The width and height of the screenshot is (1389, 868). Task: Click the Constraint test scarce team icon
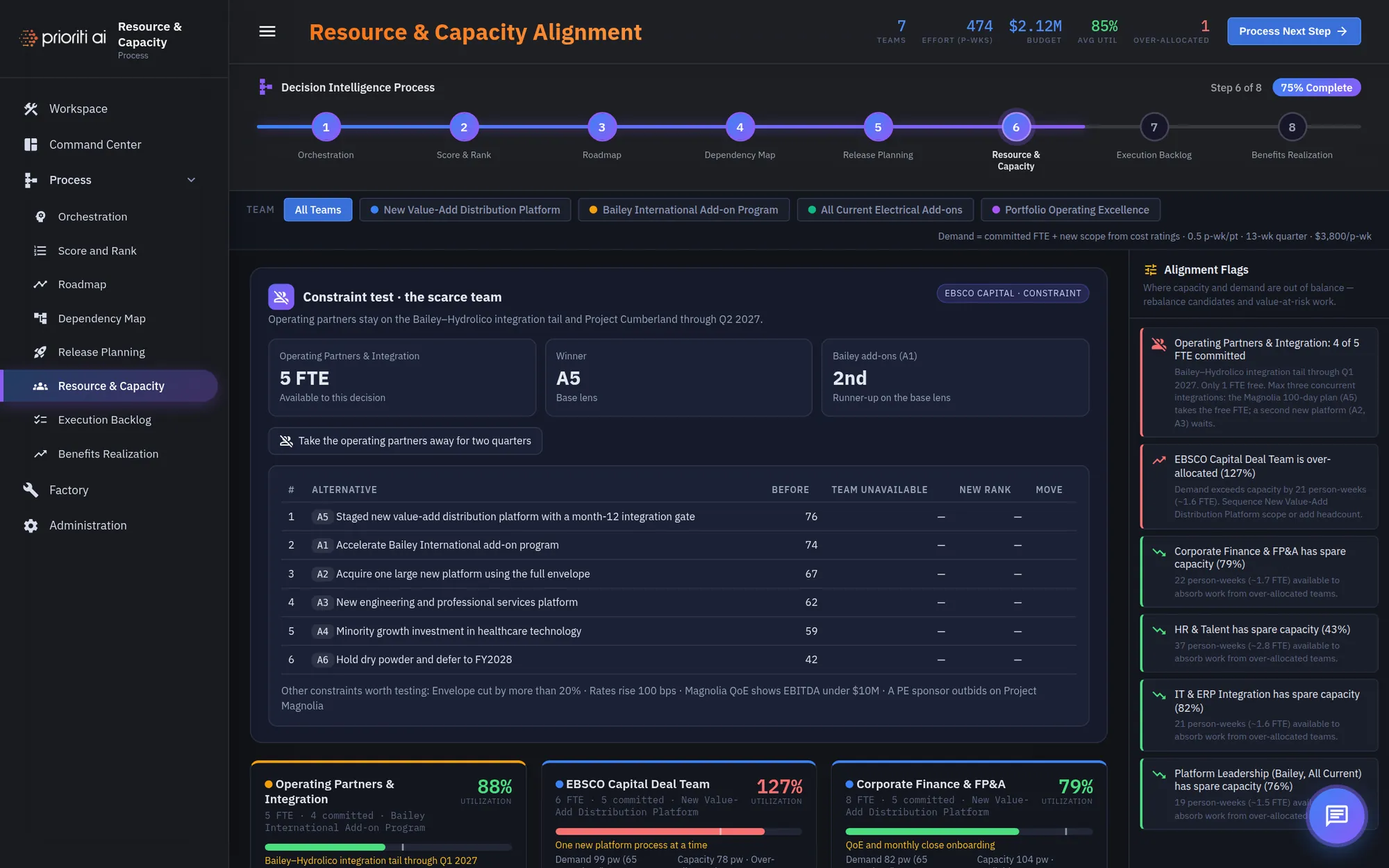(x=281, y=297)
